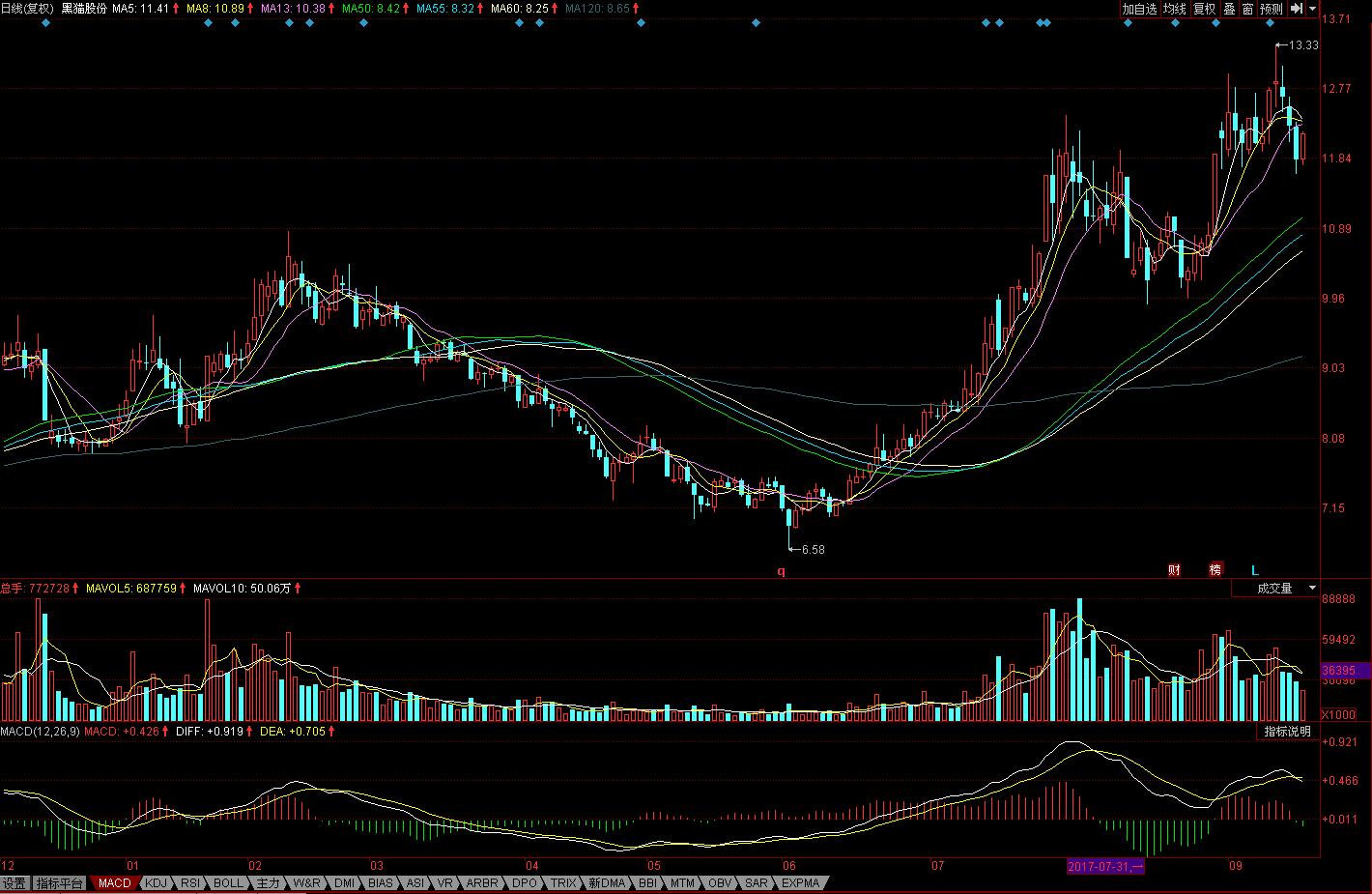This screenshot has width=1372, height=894.
Task: Switch to the DMI indicator tab
Action: 344,883
